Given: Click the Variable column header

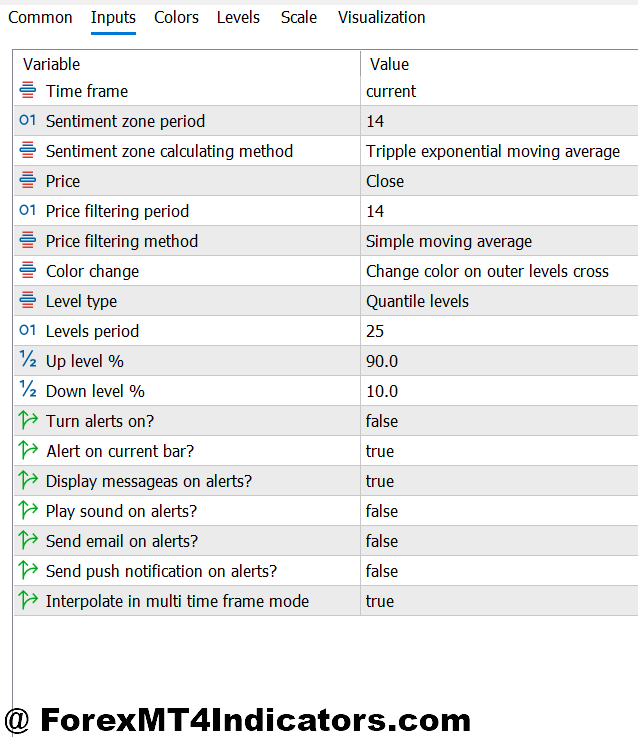Looking at the screenshot, I should click(52, 64).
